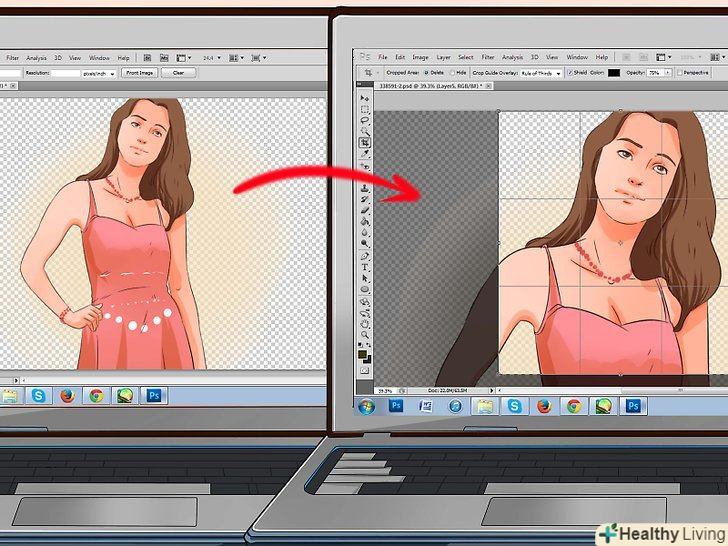
Task: Click the Front Image button
Action: [x=140, y=73]
